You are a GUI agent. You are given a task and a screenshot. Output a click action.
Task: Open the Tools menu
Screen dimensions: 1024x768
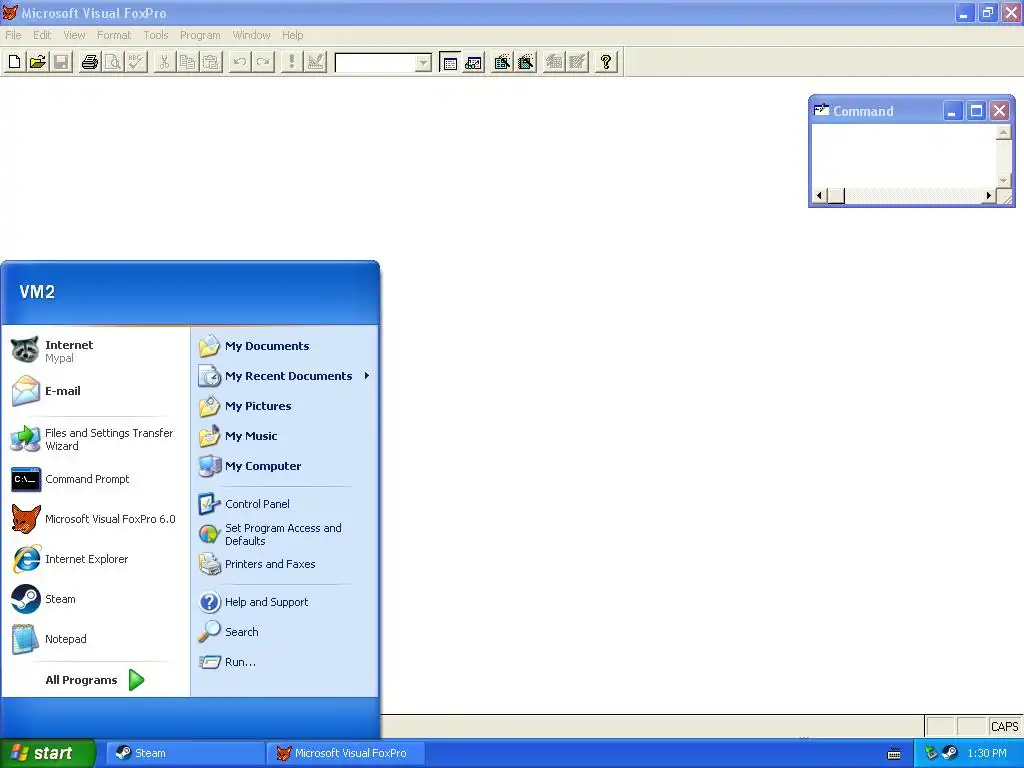(155, 35)
